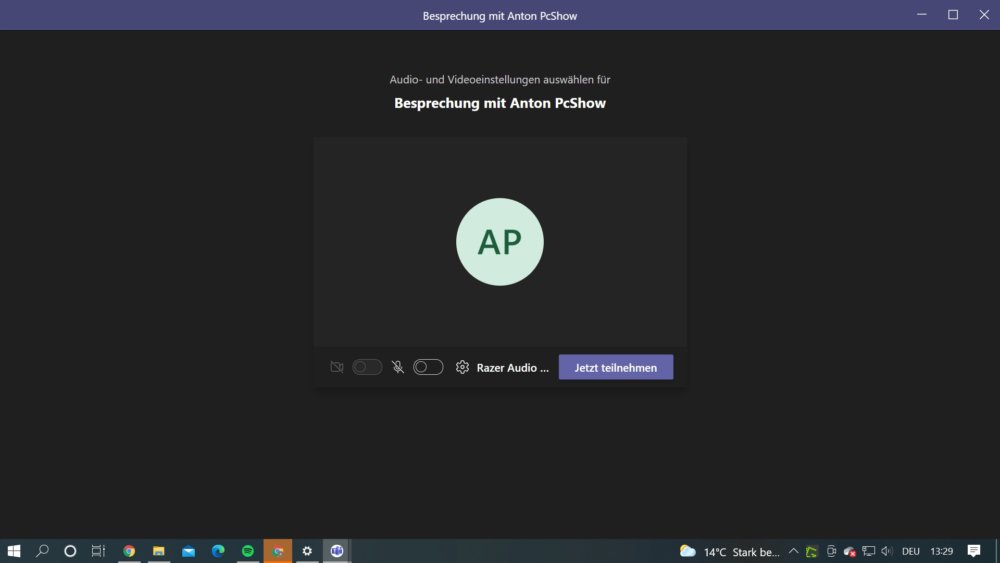Image resolution: width=1000 pixels, height=563 pixels.
Task: Open Cortana from the taskbar
Action: point(70,551)
